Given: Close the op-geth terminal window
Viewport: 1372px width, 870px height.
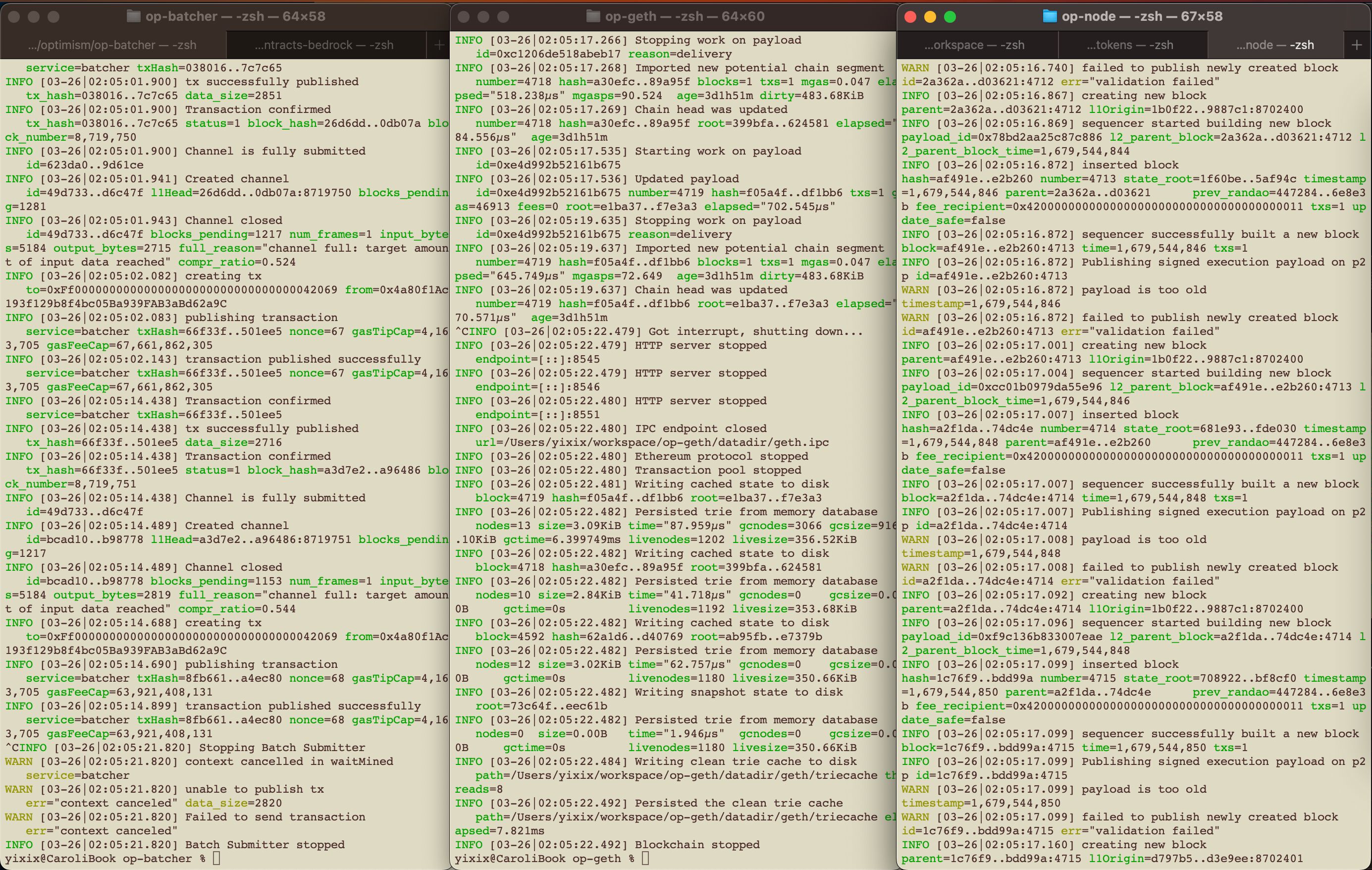Looking at the screenshot, I should coord(464,16).
